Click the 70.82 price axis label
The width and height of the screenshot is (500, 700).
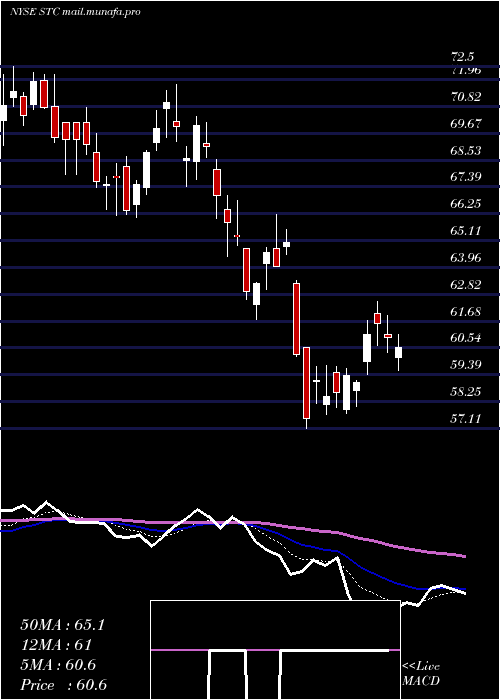(x=466, y=96)
